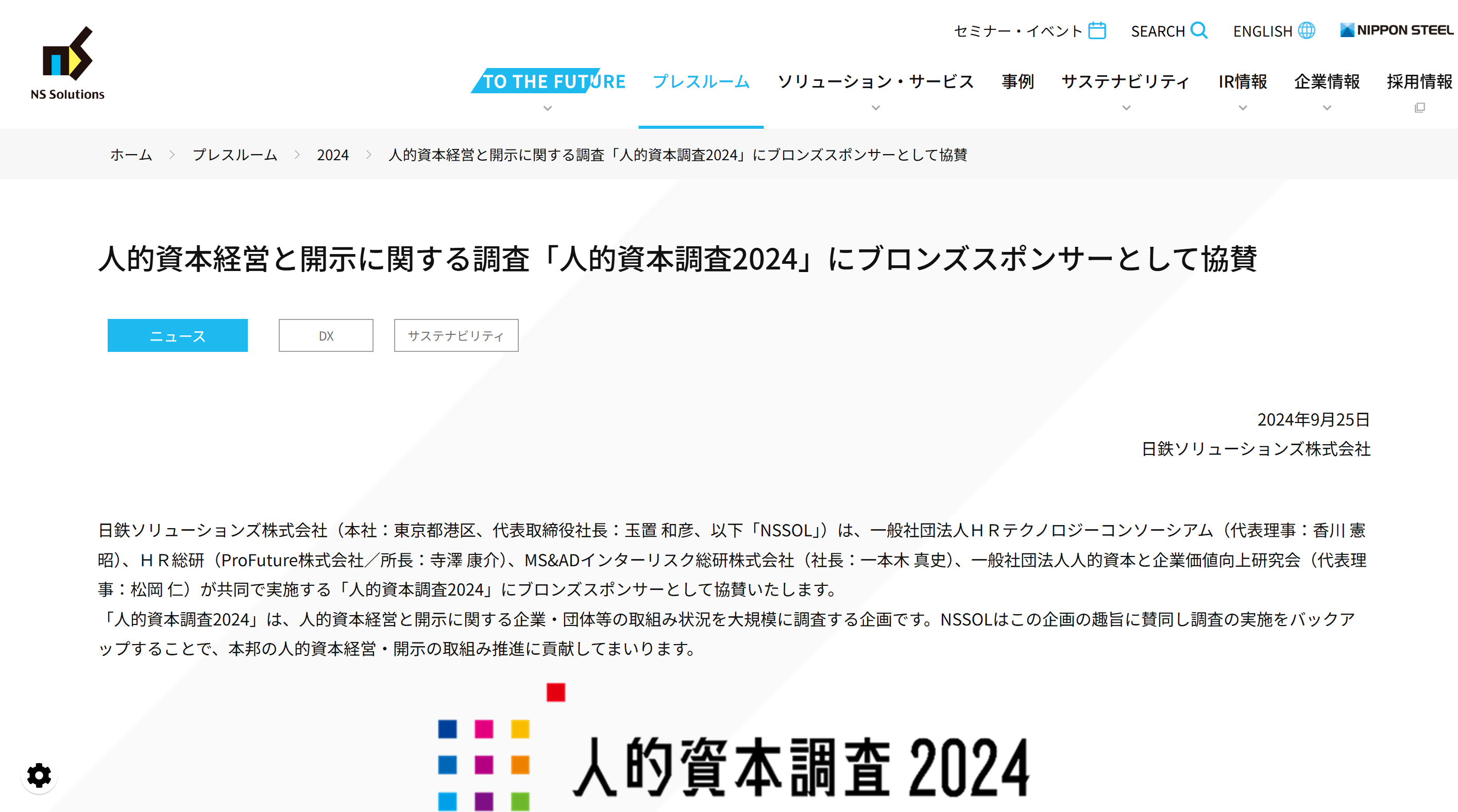
Task: Click the サステナビリティ tag button
Action: pyautogui.click(x=456, y=335)
